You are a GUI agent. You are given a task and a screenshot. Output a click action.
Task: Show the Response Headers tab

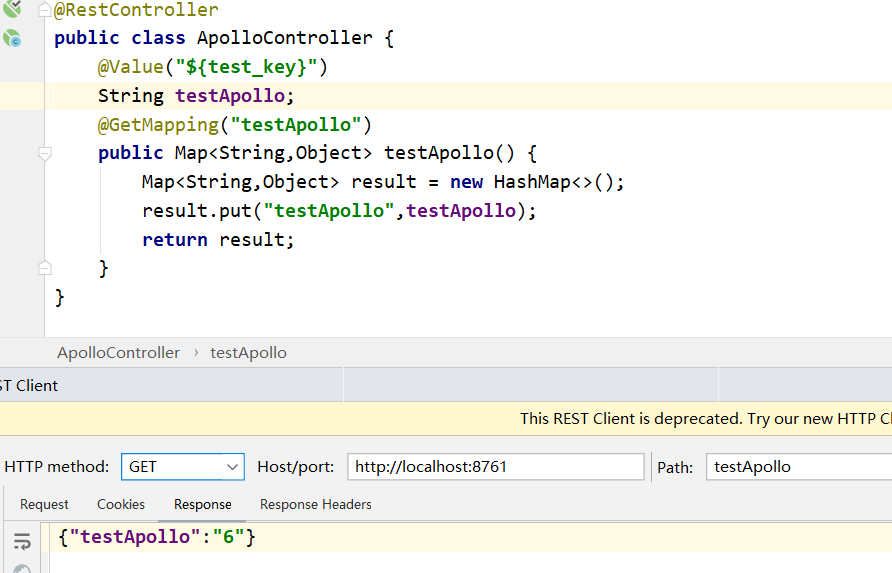(x=315, y=505)
